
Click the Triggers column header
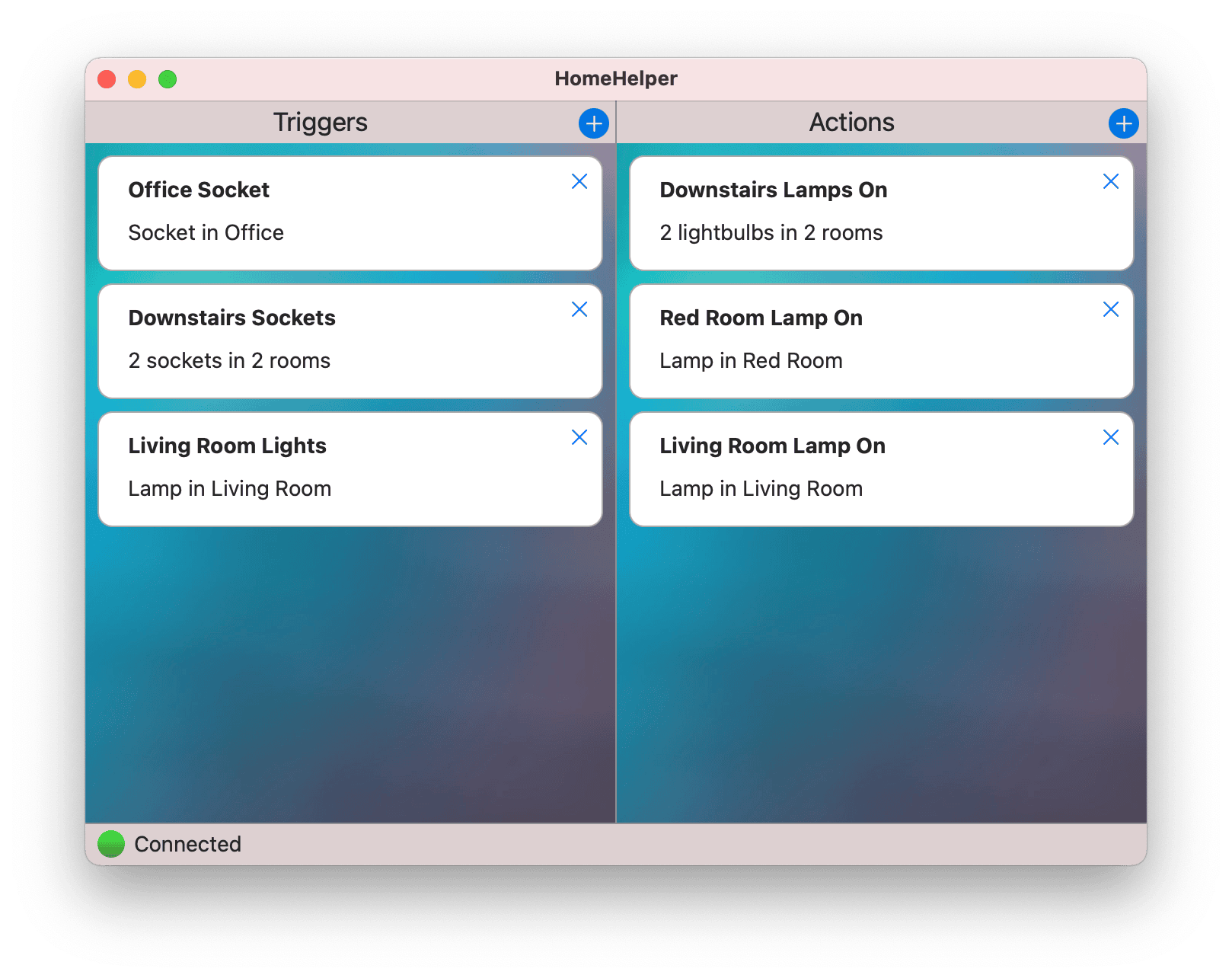[320, 122]
